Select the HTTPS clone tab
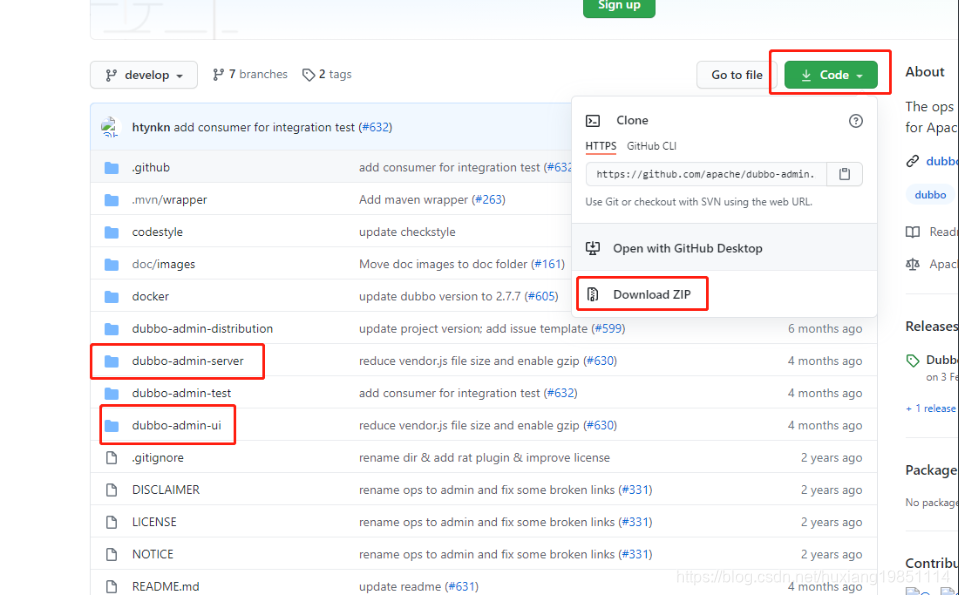This screenshot has height=595, width=959. point(601,146)
